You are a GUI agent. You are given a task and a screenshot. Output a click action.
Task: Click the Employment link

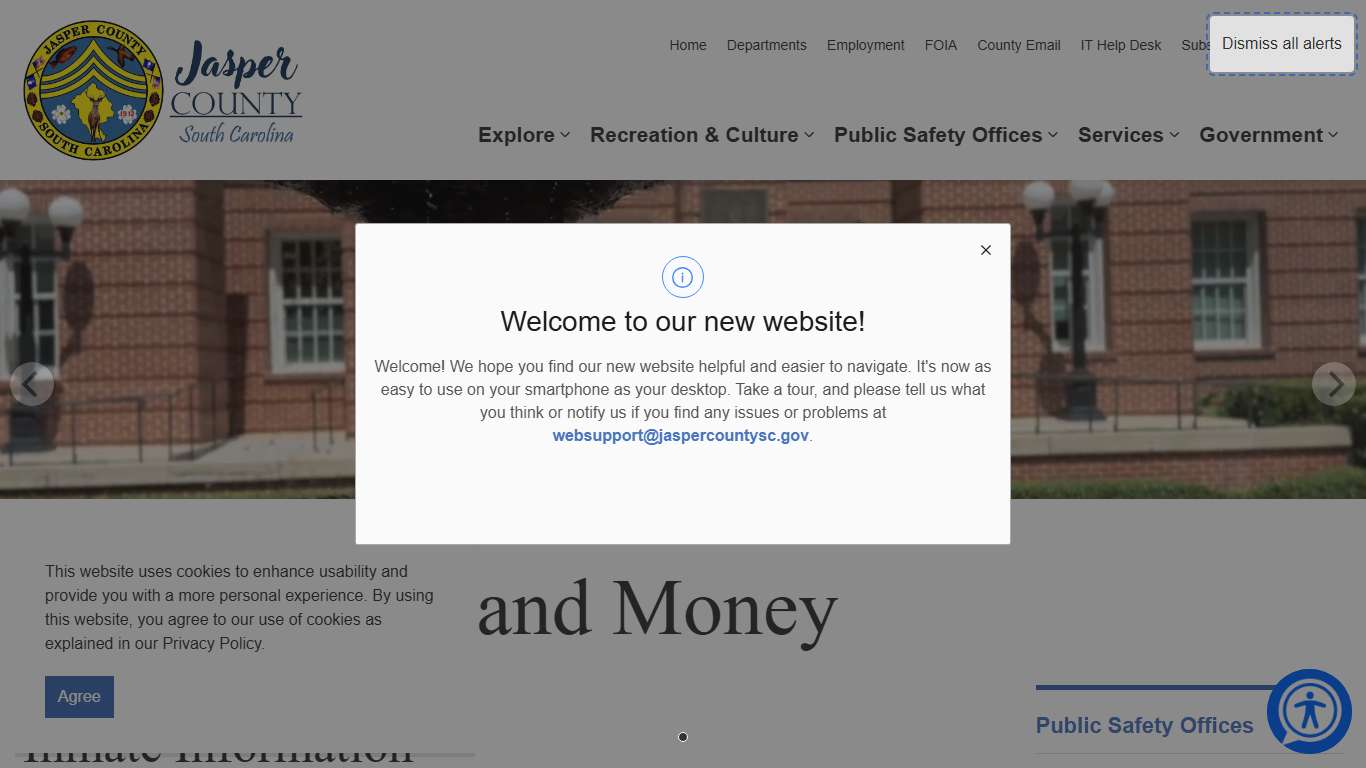pos(865,45)
